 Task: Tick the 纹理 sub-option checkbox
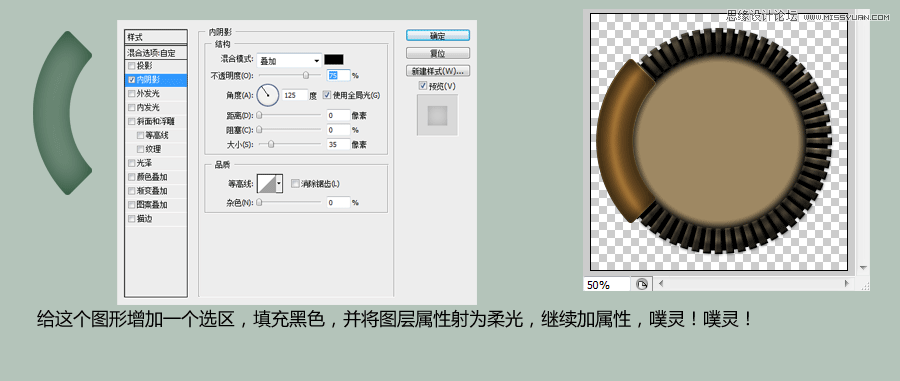pyautogui.click(x=141, y=149)
